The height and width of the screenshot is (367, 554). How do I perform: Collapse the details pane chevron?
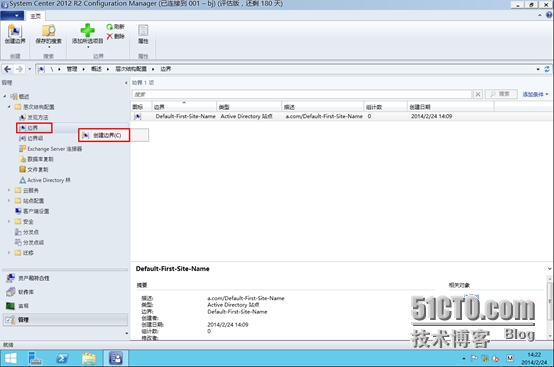click(x=549, y=269)
